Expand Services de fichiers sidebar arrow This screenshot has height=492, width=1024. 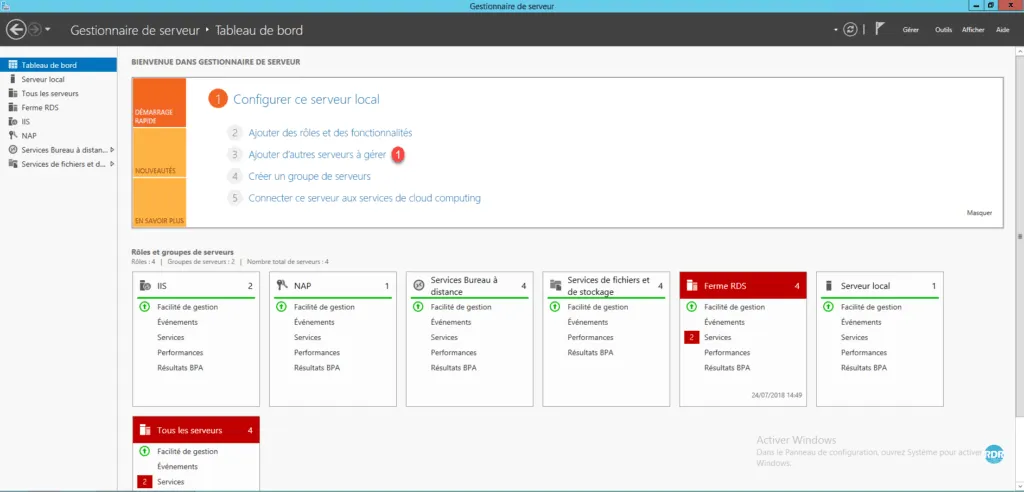click(x=112, y=164)
